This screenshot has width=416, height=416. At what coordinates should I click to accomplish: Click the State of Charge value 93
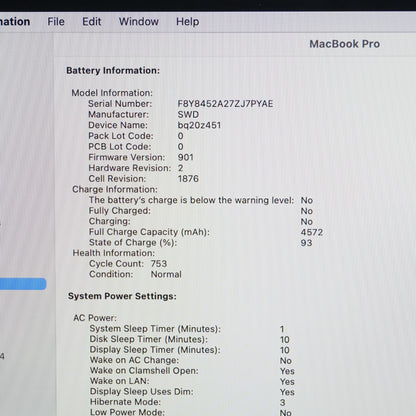306,243
